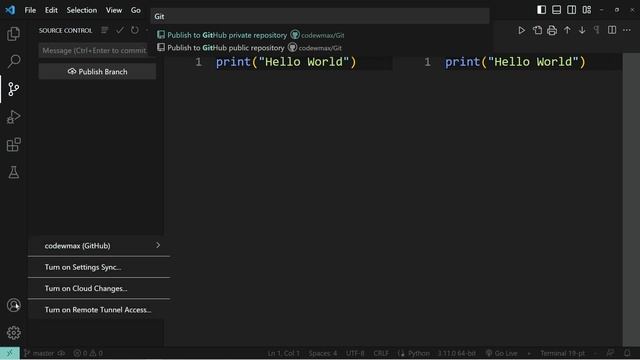Open the Manage gear icon
Screen dimensions: 640x360
pyautogui.click(x=13, y=333)
